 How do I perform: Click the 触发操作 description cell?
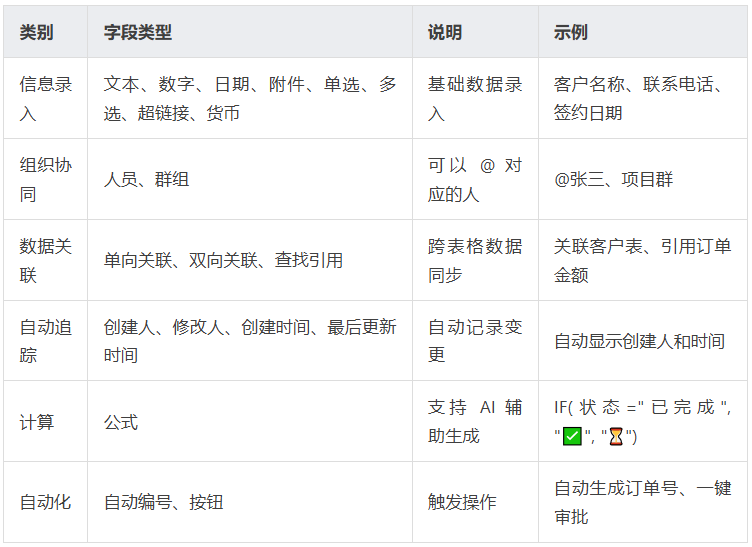click(475, 502)
